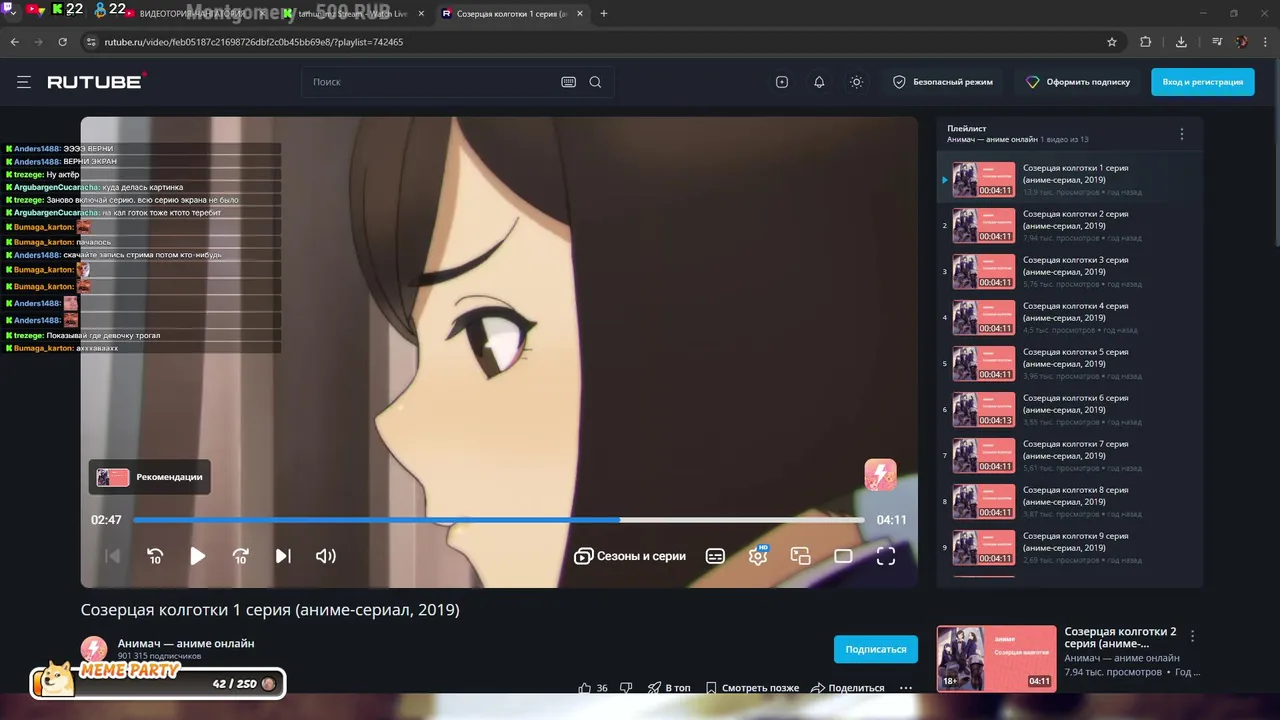Open the Rutube hamburger menu

click(x=24, y=82)
